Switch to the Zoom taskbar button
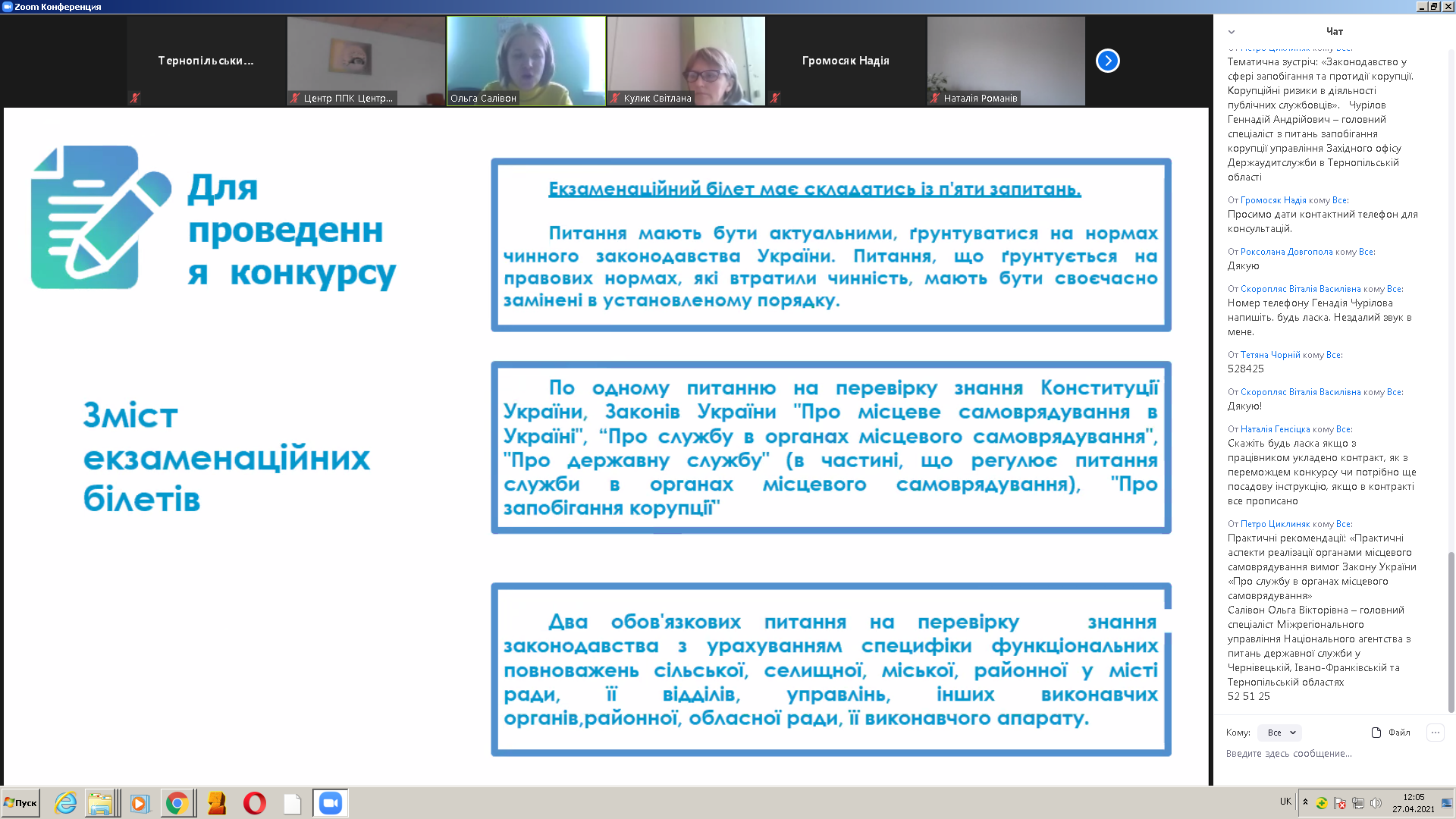1456x819 pixels. (331, 803)
